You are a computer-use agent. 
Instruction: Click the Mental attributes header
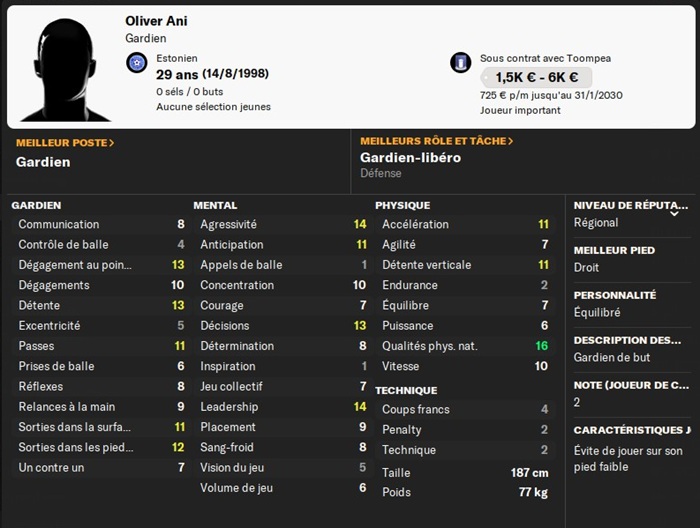(x=215, y=205)
